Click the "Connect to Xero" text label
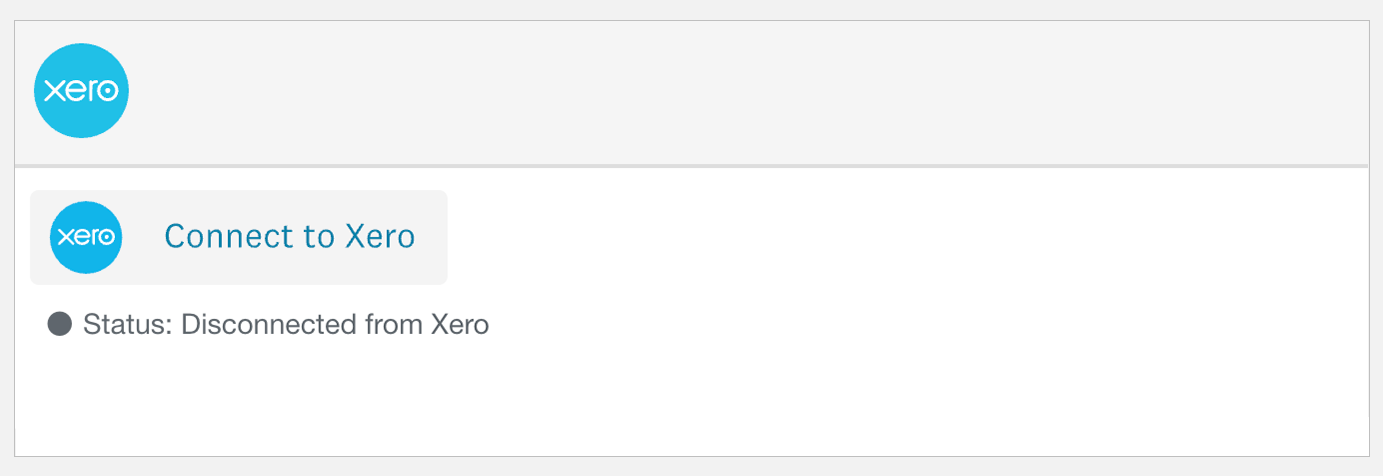The width and height of the screenshot is (1383, 476). point(289,237)
